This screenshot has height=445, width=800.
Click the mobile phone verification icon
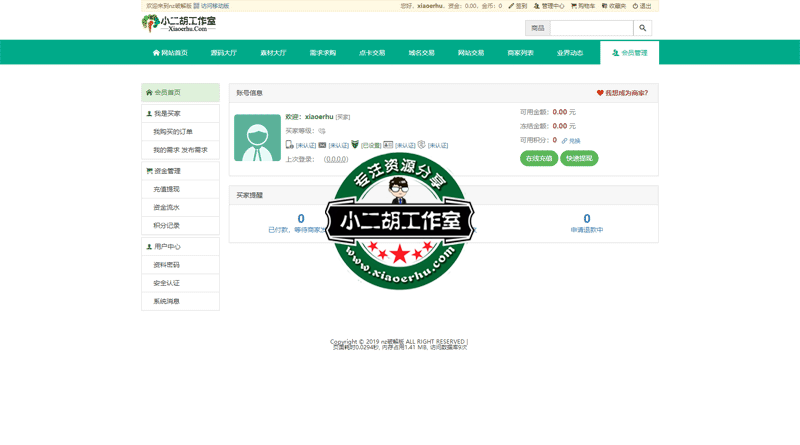(290, 145)
